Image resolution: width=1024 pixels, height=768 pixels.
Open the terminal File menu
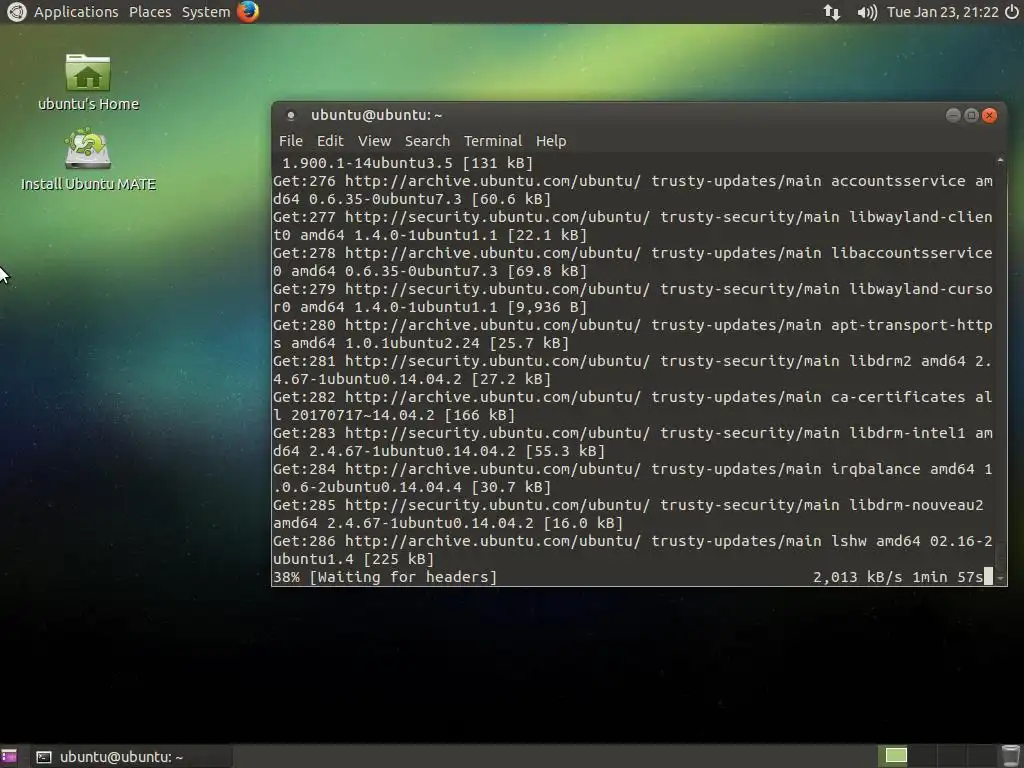(x=291, y=141)
